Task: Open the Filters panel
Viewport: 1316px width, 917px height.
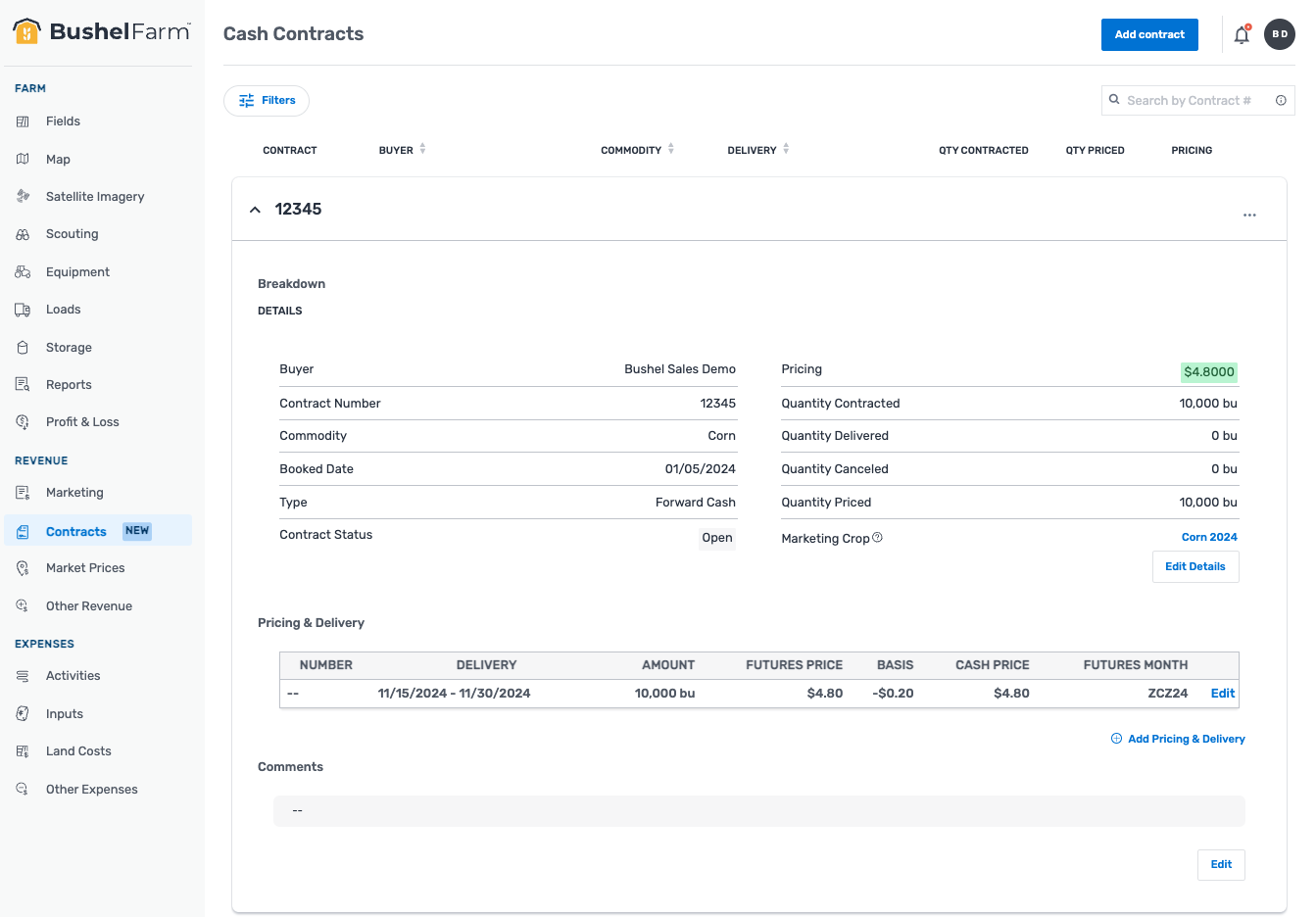Action: pyautogui.click(x=267, y=101)
